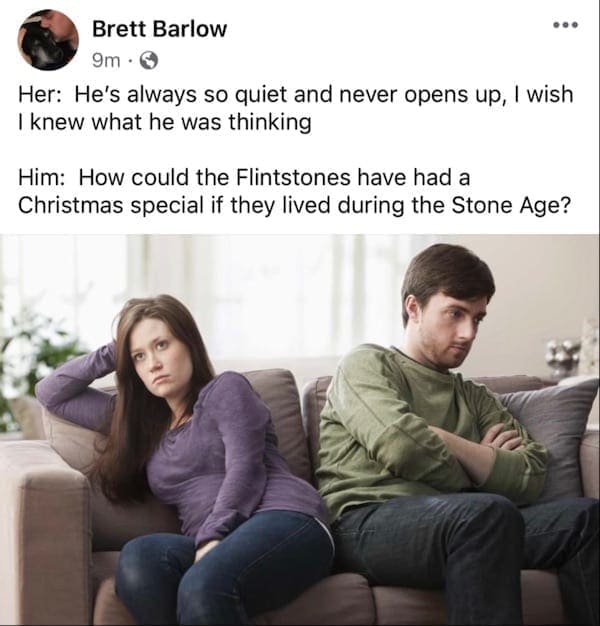Click the word "Christmas" in the post
Viewport: 600px width, 626px height.
pyautogui.click(x=70, y=205)
